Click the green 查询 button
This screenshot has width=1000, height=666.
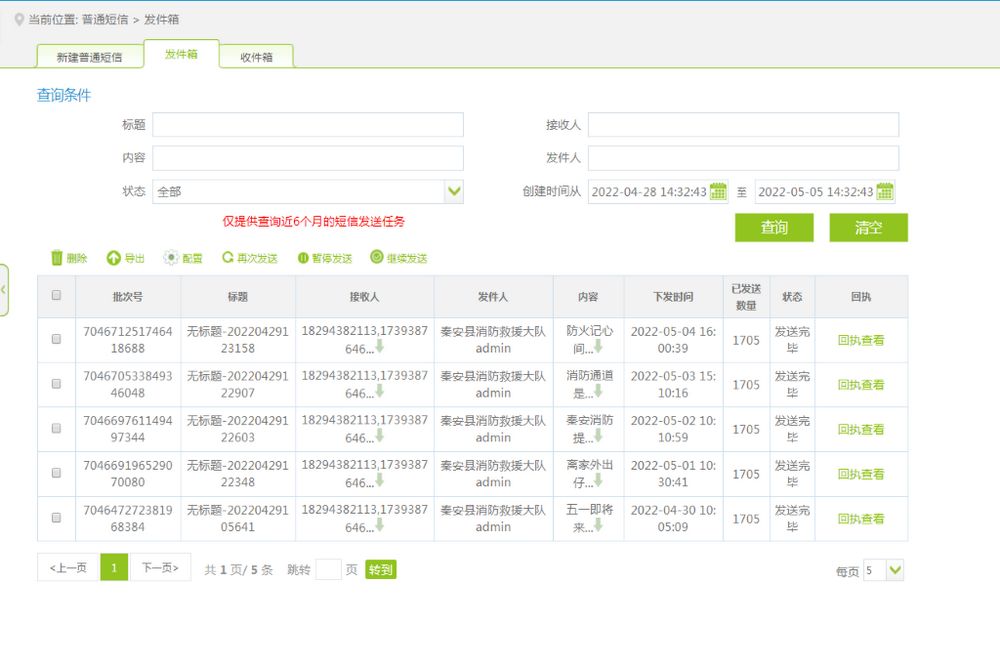click(x=774, y=227)
